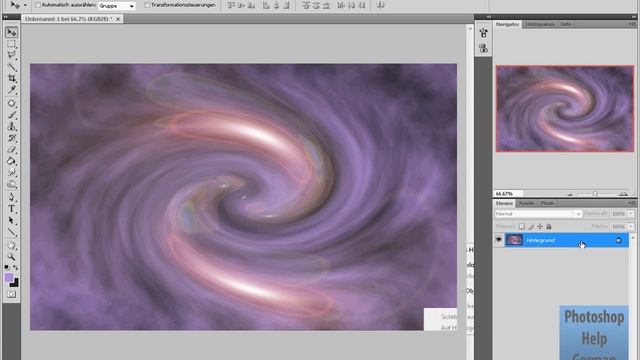
Task: Select the Path Selection arrow tool
Action: (11, 221)
